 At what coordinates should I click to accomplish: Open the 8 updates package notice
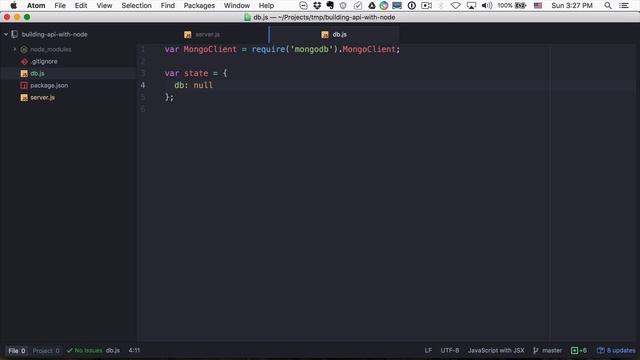(616, 350)
